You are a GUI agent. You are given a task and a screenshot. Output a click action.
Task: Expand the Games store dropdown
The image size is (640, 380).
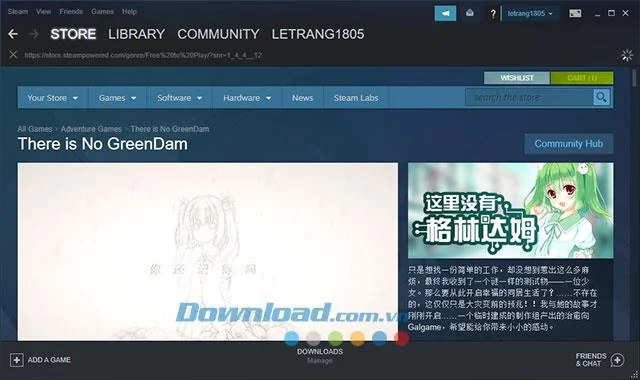(117, 98)
